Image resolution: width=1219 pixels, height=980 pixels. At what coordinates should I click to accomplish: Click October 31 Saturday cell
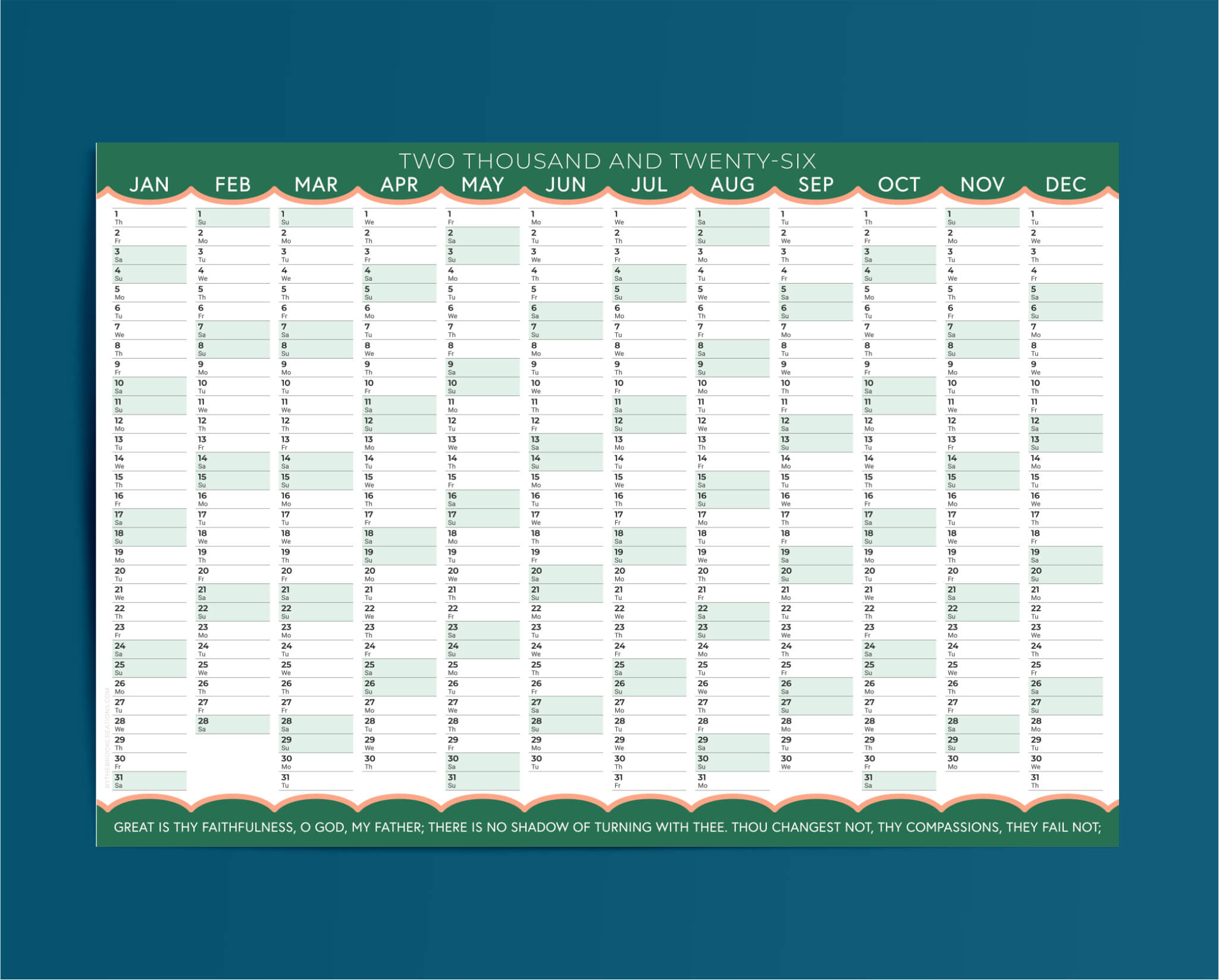pos(899,781)
